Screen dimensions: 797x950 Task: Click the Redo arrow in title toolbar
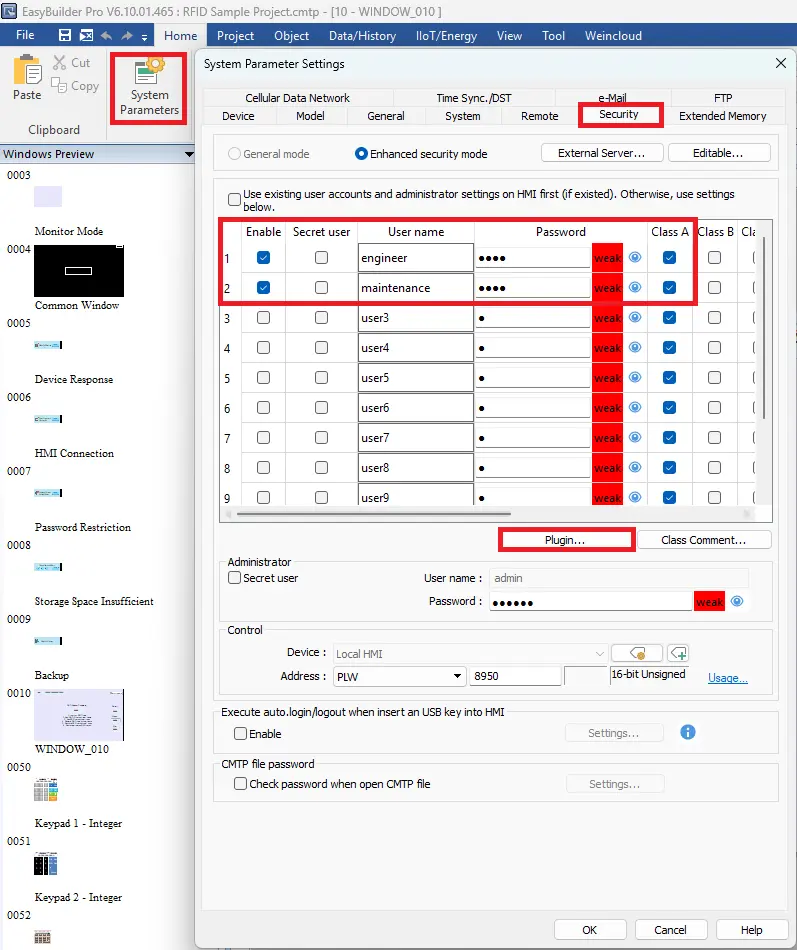127,36
